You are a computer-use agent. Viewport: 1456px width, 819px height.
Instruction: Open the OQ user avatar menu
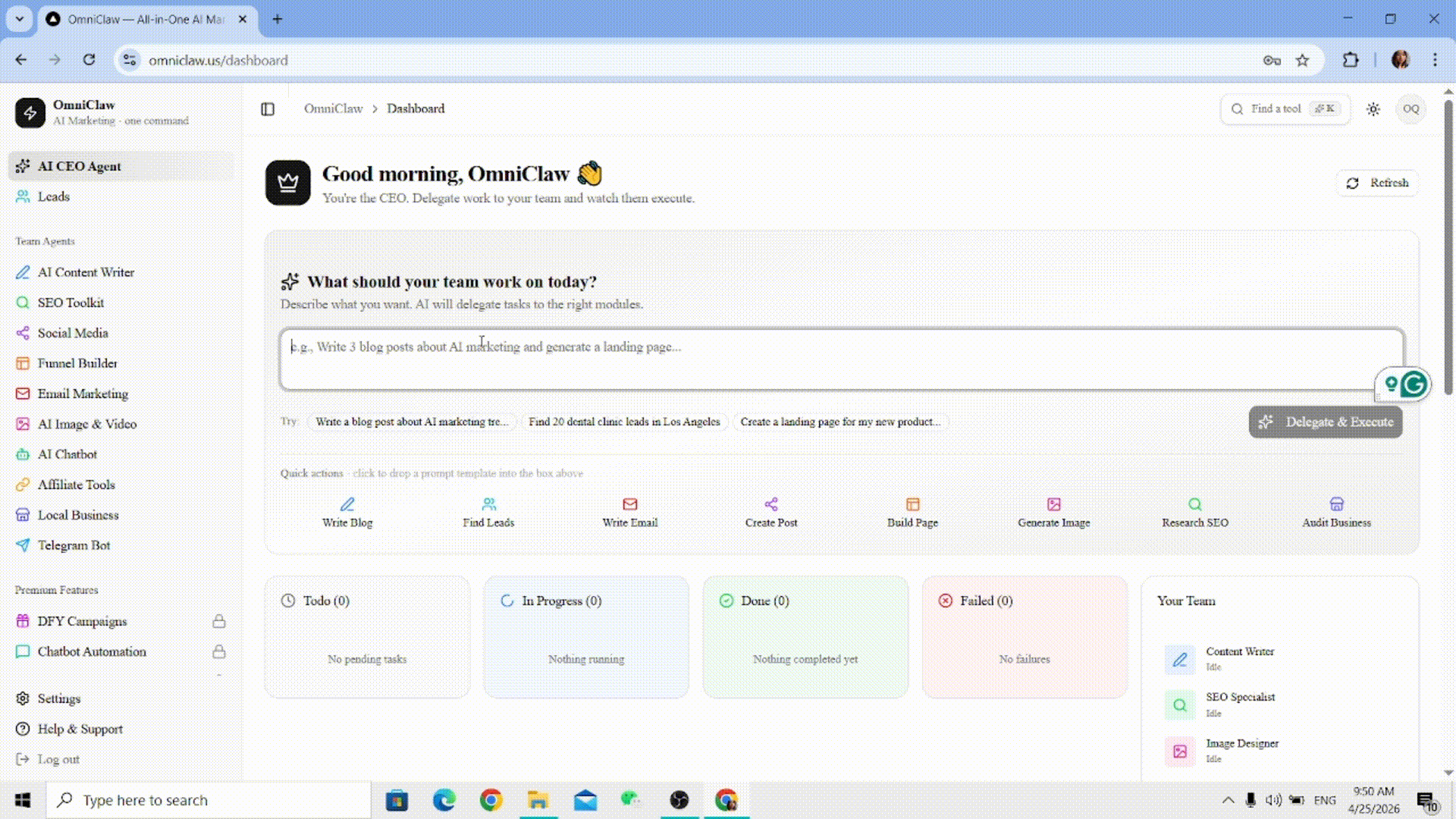(x=1410, y=109)
